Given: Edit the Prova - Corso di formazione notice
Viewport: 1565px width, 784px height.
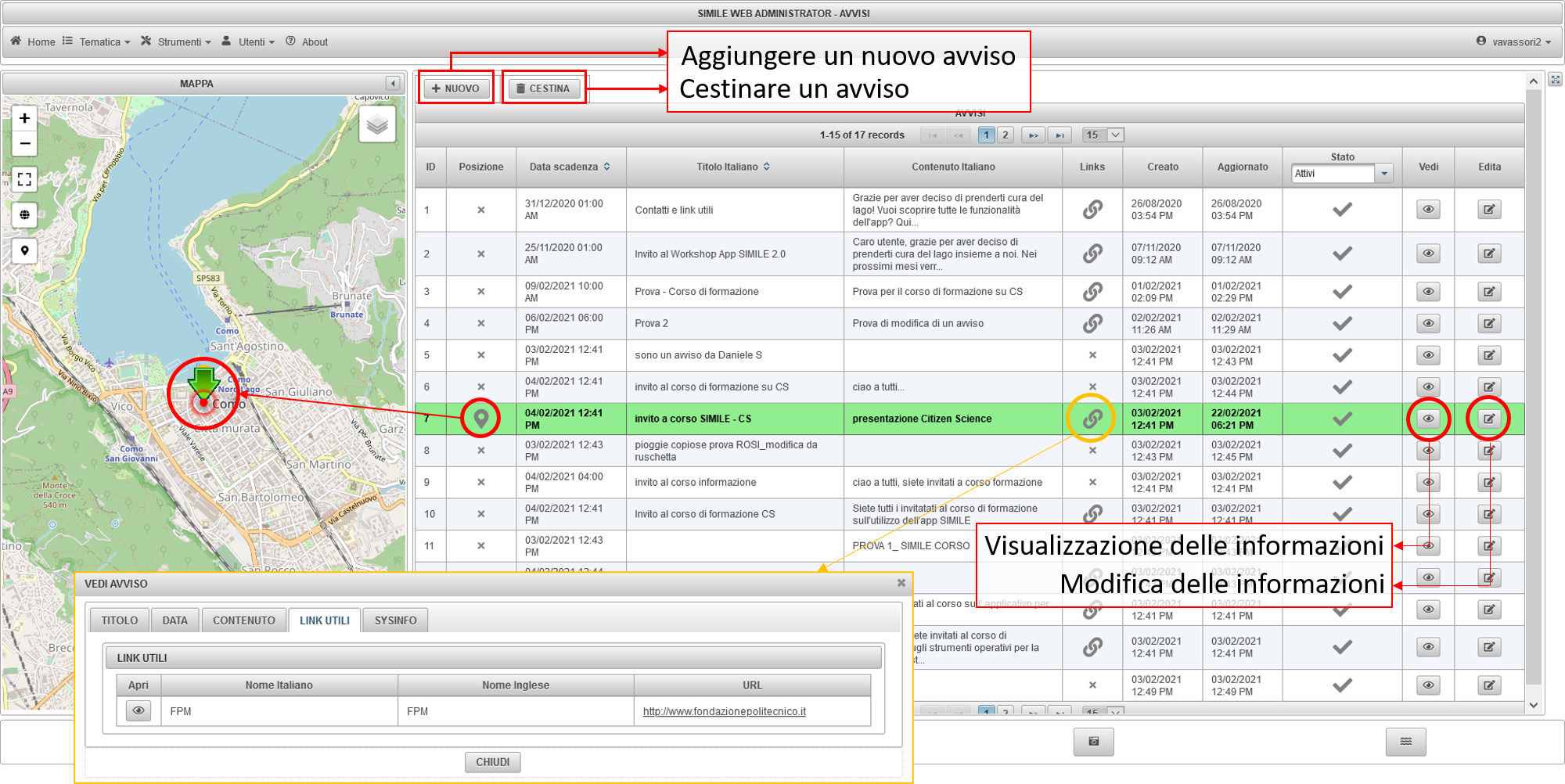Looking at the screenshot, I should [x=1489, y=292].
